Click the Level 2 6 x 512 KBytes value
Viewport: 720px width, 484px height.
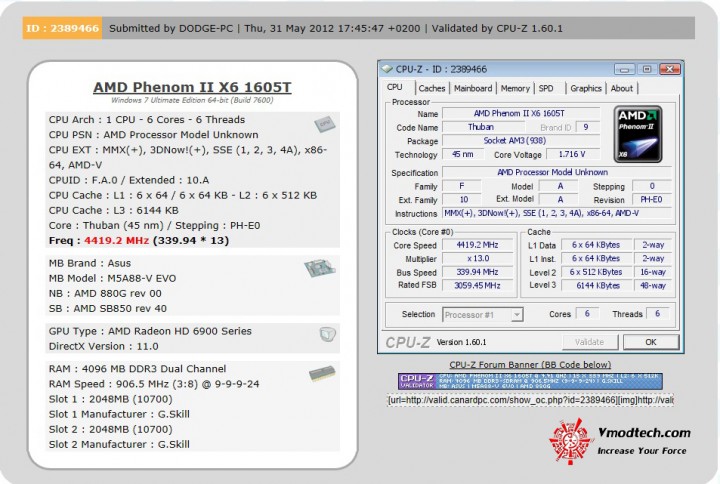(x=596, y=272)
